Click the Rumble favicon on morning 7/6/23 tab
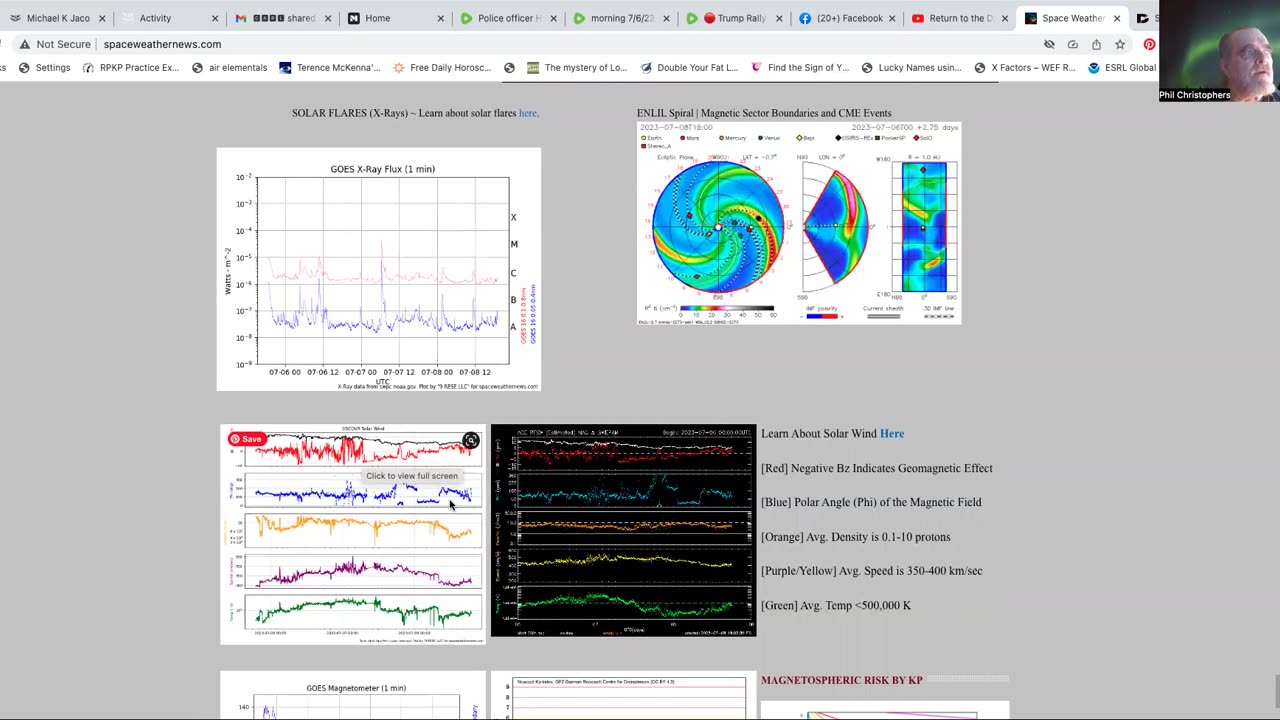 [x=579, y=18]
